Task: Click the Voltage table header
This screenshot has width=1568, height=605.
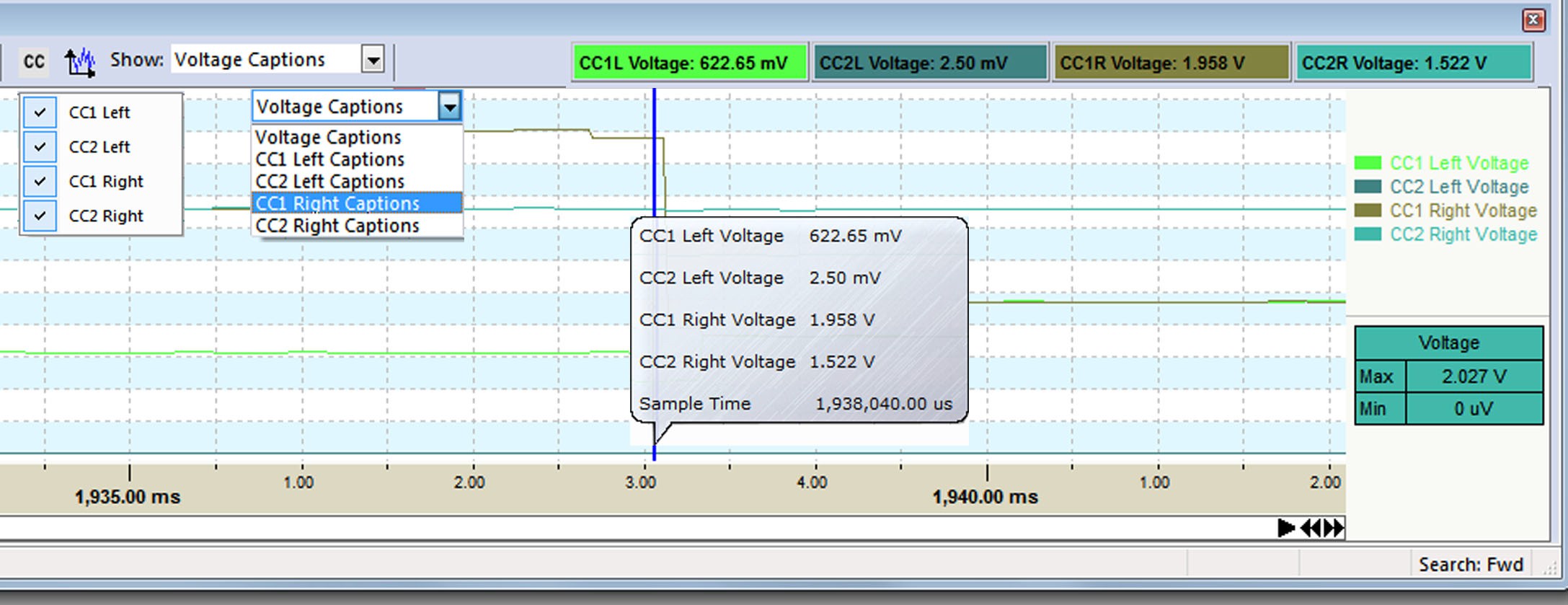Action: pyautogui.click(x=1449, y=343)
